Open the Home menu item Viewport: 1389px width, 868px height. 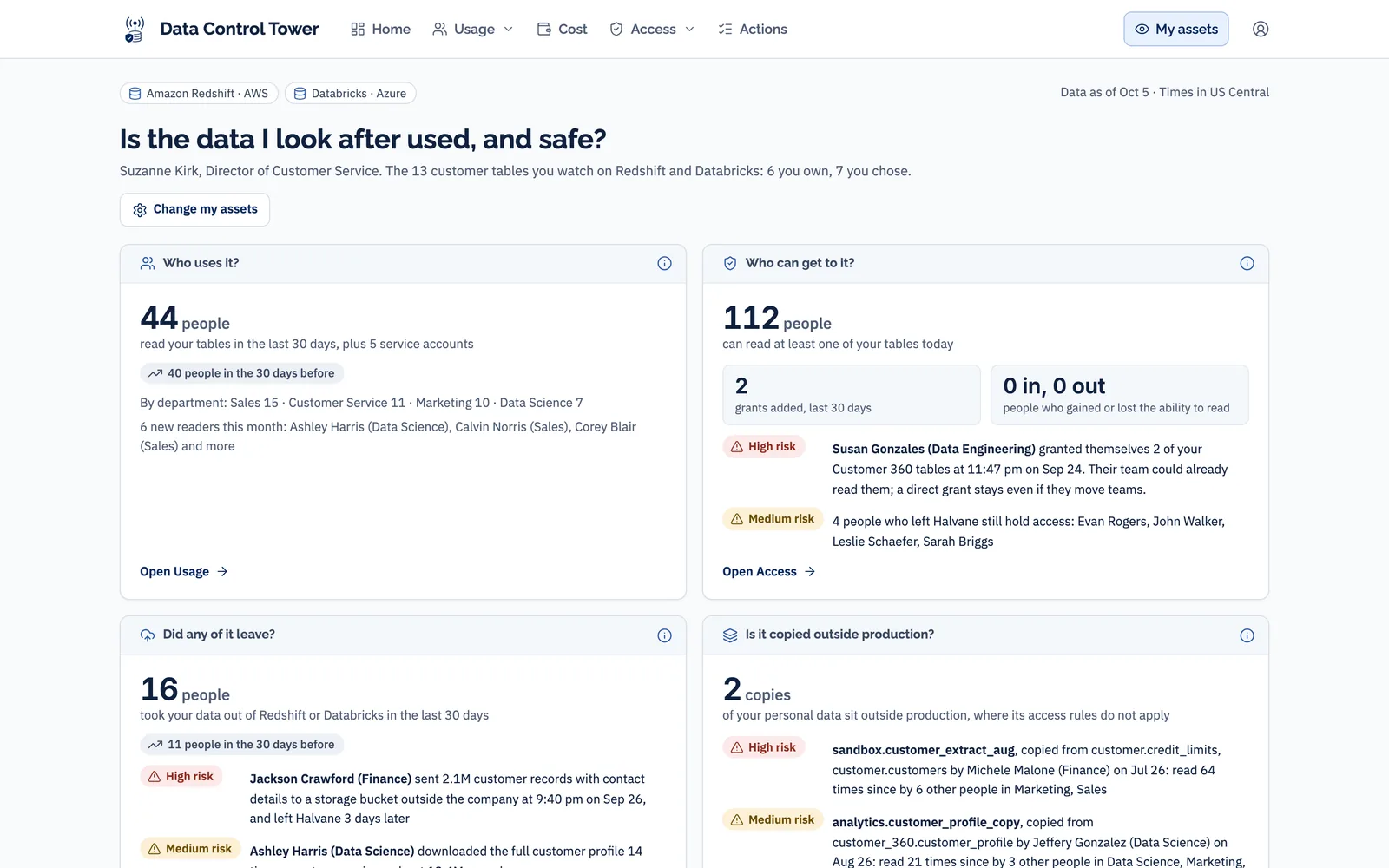(380, 29)
